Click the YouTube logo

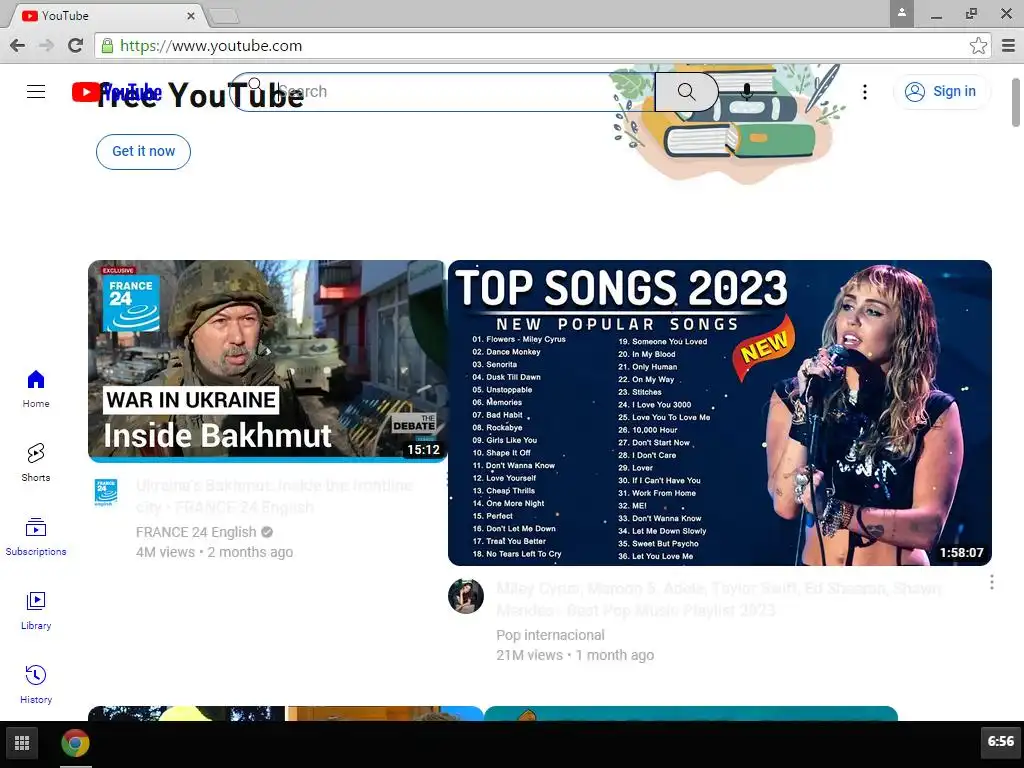tap(116, 92)
